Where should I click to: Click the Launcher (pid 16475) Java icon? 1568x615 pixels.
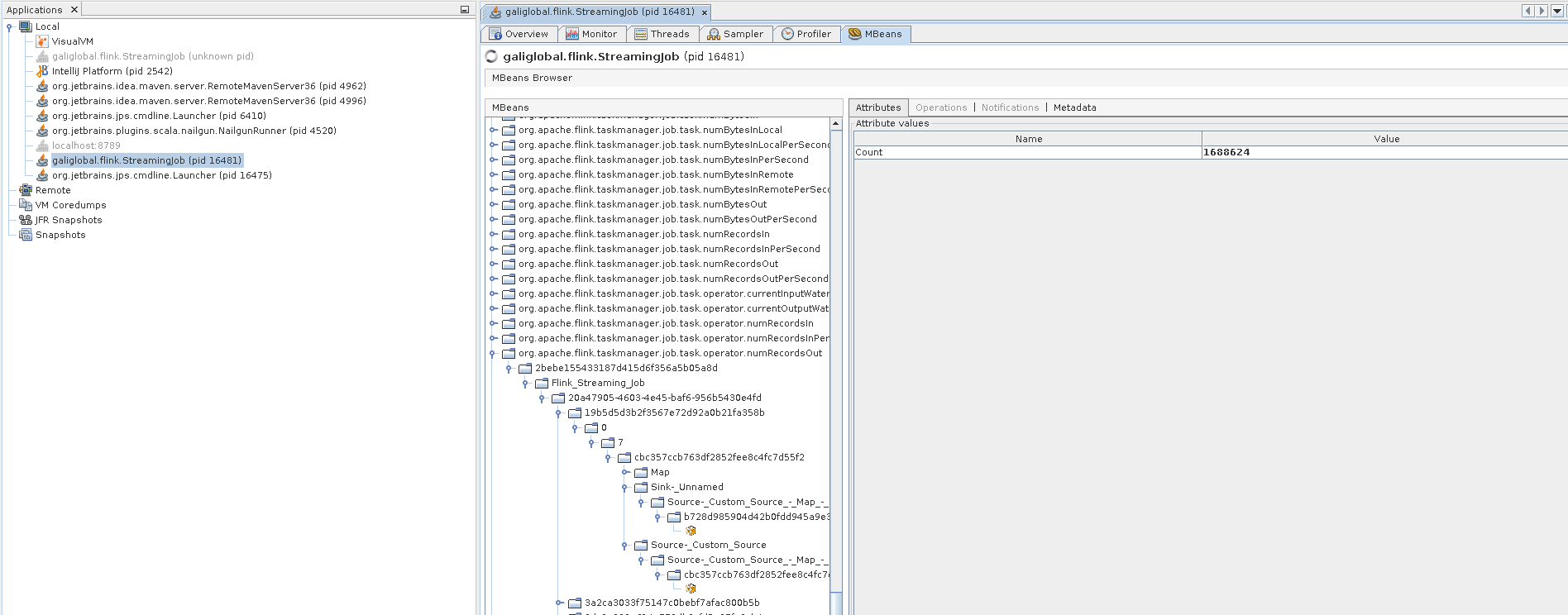pos(42,175)
